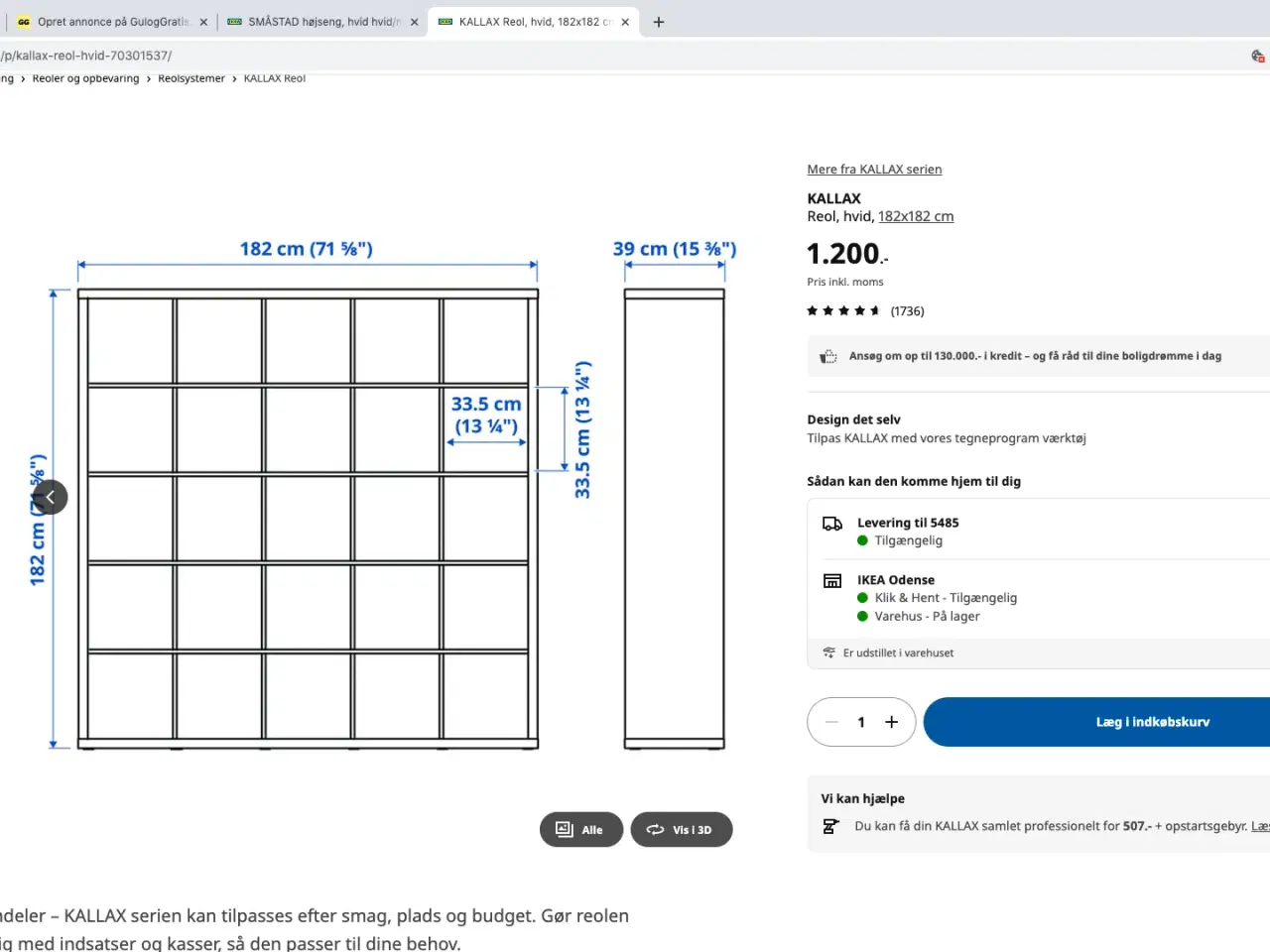Image resolution: width=1270 pixels, height=952 pixels.
Task: Click the previous image arrow button
Action: pos(51,498)
